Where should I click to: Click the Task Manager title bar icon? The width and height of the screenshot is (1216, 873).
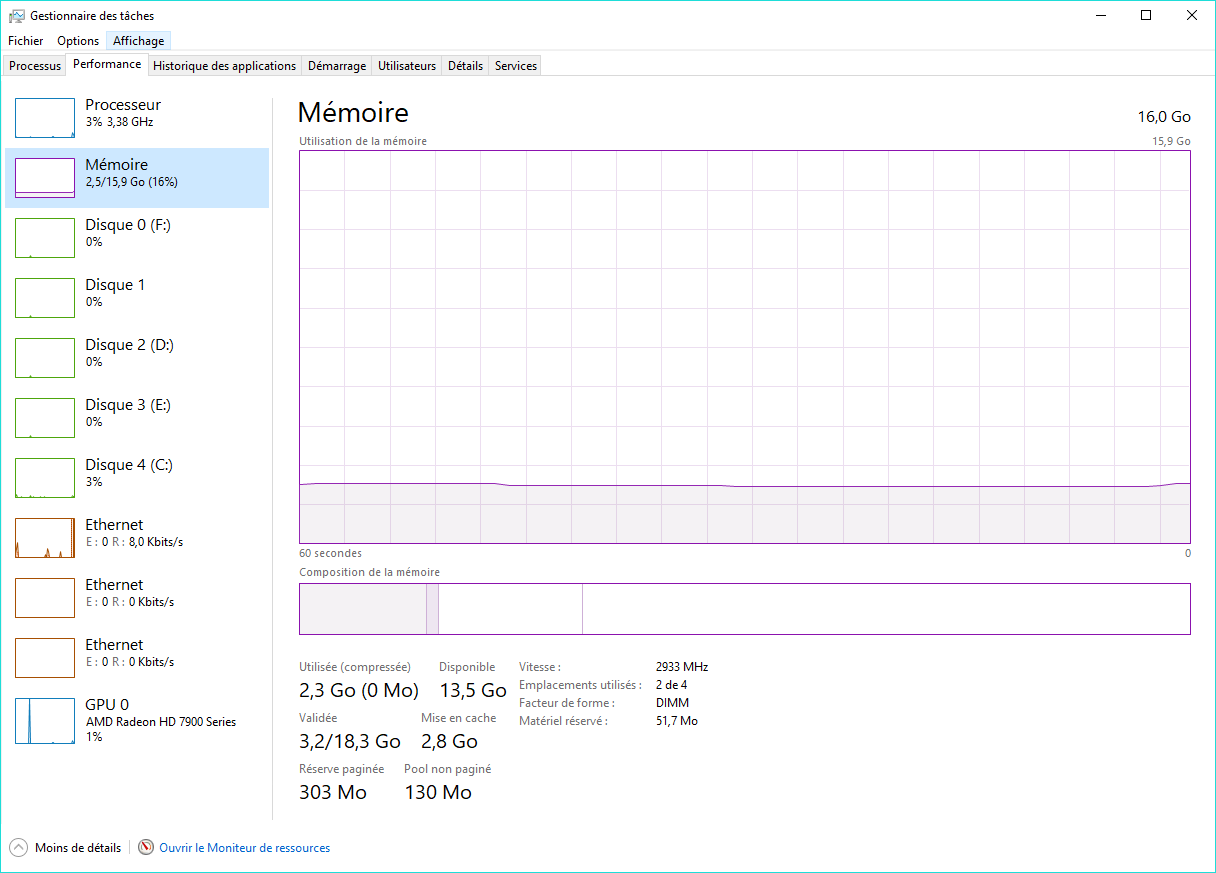tap(17, 16)
